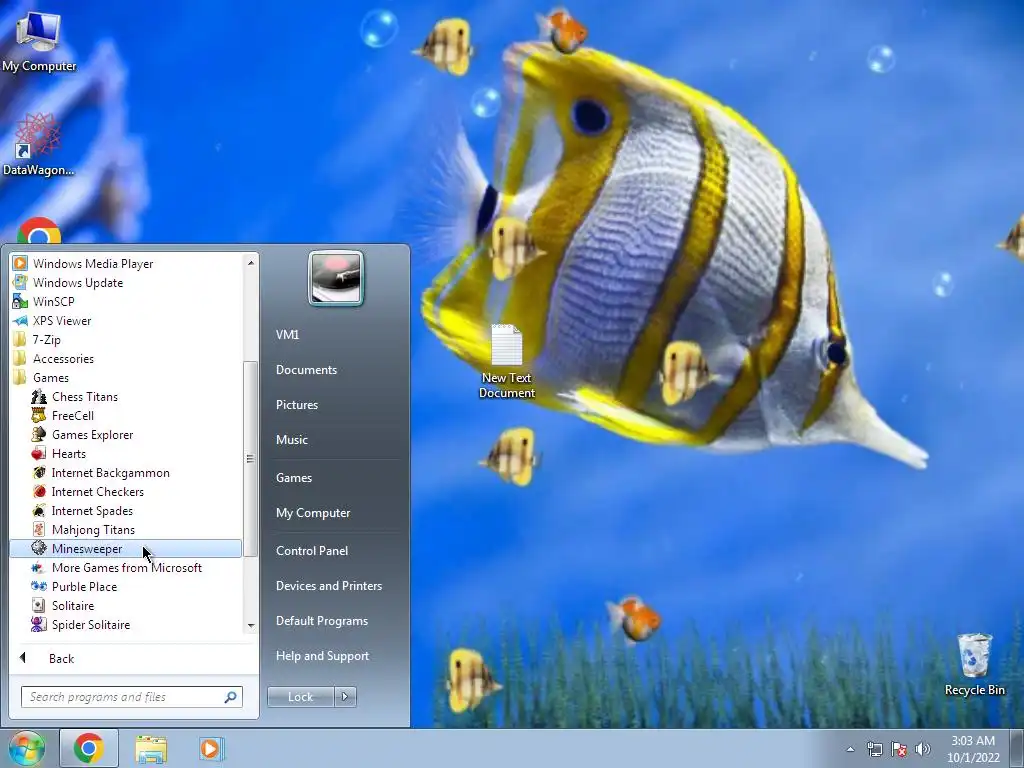This screenshot has height=768, width=1024.
Task: Launch XPS Viewer
Action: (x=126, y=320)
